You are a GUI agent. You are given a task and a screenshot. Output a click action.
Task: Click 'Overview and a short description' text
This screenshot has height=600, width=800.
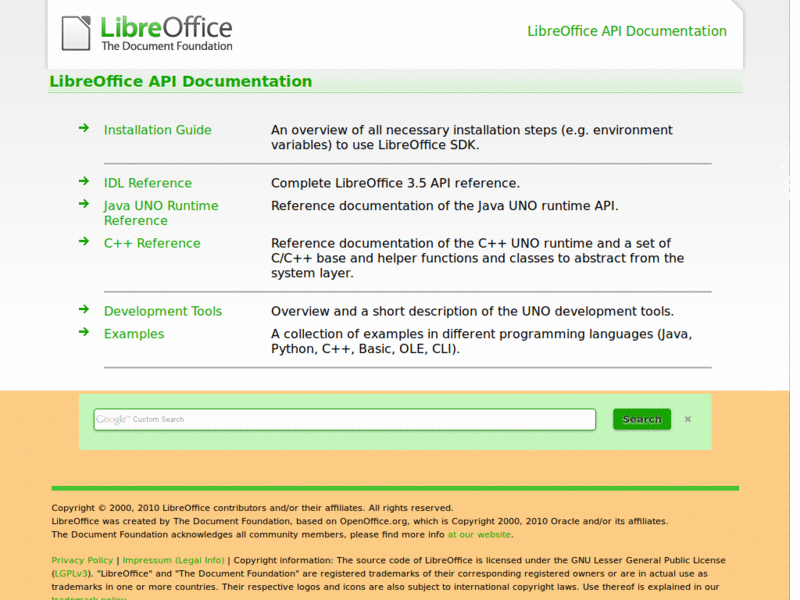tap(472, 311)
